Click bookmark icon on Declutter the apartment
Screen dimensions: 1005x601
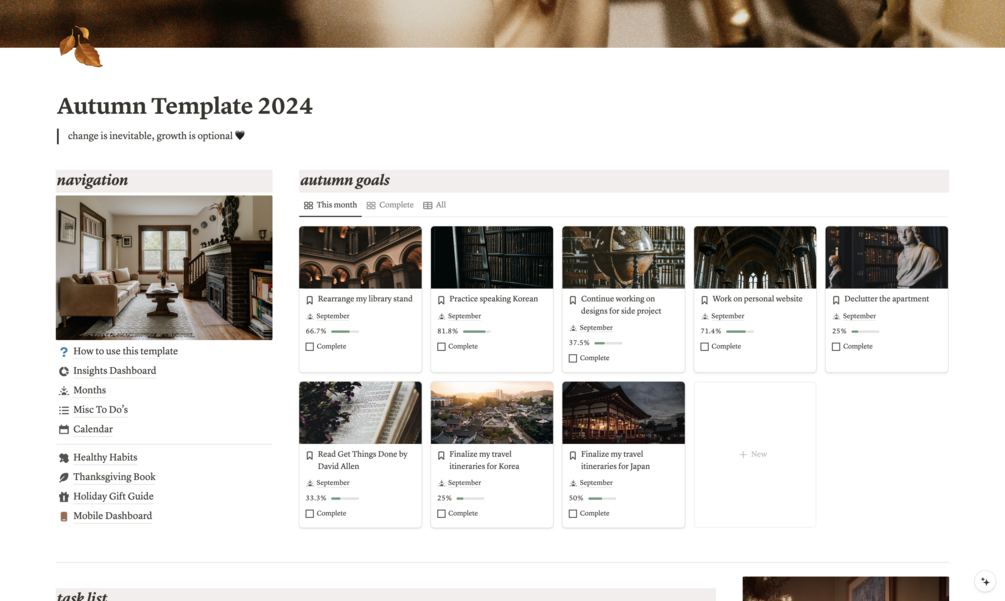click(836, 300)
